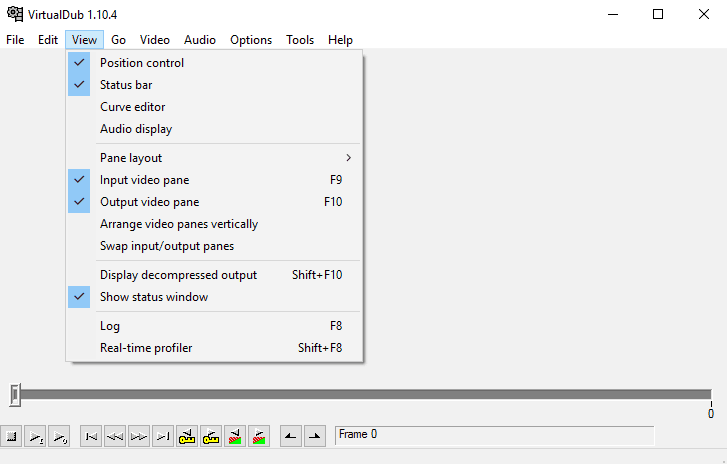Close the VirtualDub window
This screenshot has height=464, width=727.
(704, 14)
